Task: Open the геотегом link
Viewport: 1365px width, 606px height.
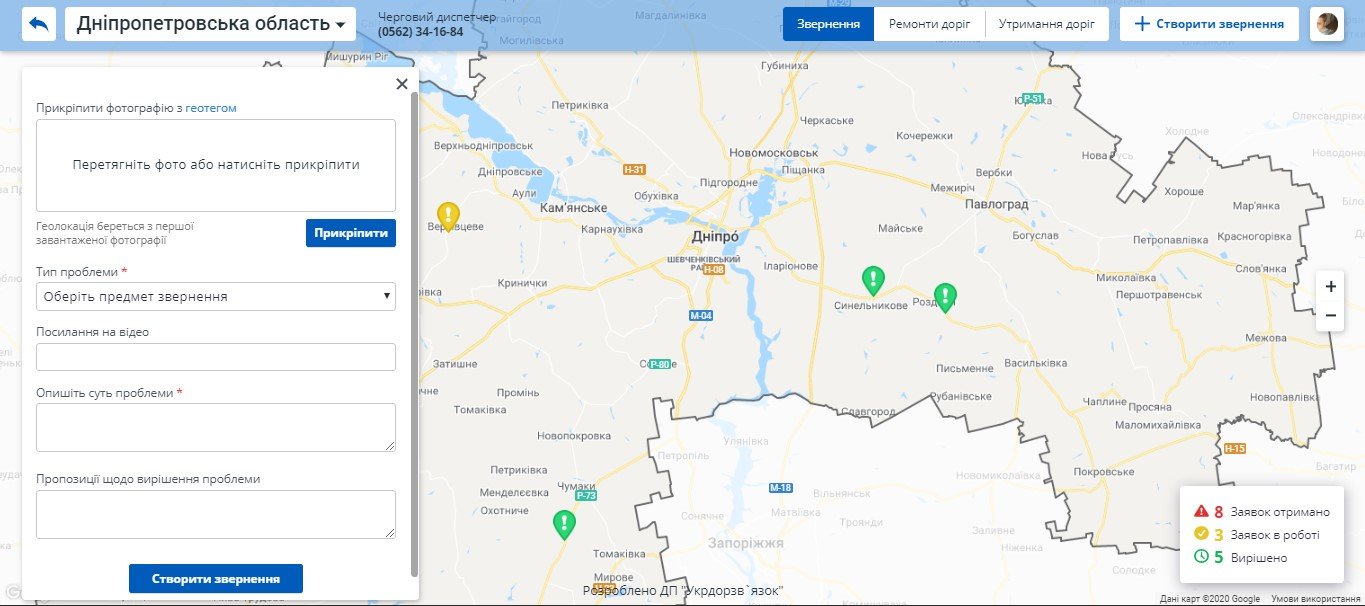Action: pos(211,108)
